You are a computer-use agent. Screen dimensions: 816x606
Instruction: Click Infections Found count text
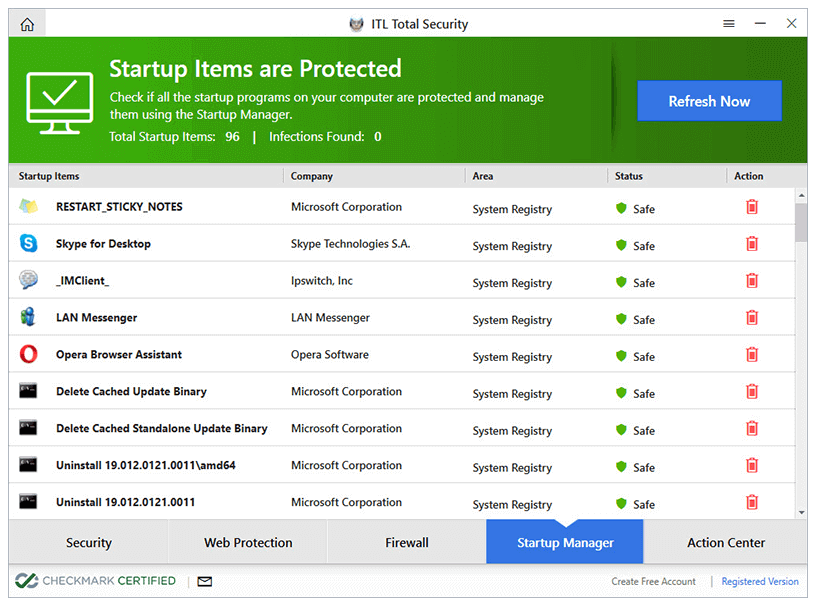tap(377, 136)
